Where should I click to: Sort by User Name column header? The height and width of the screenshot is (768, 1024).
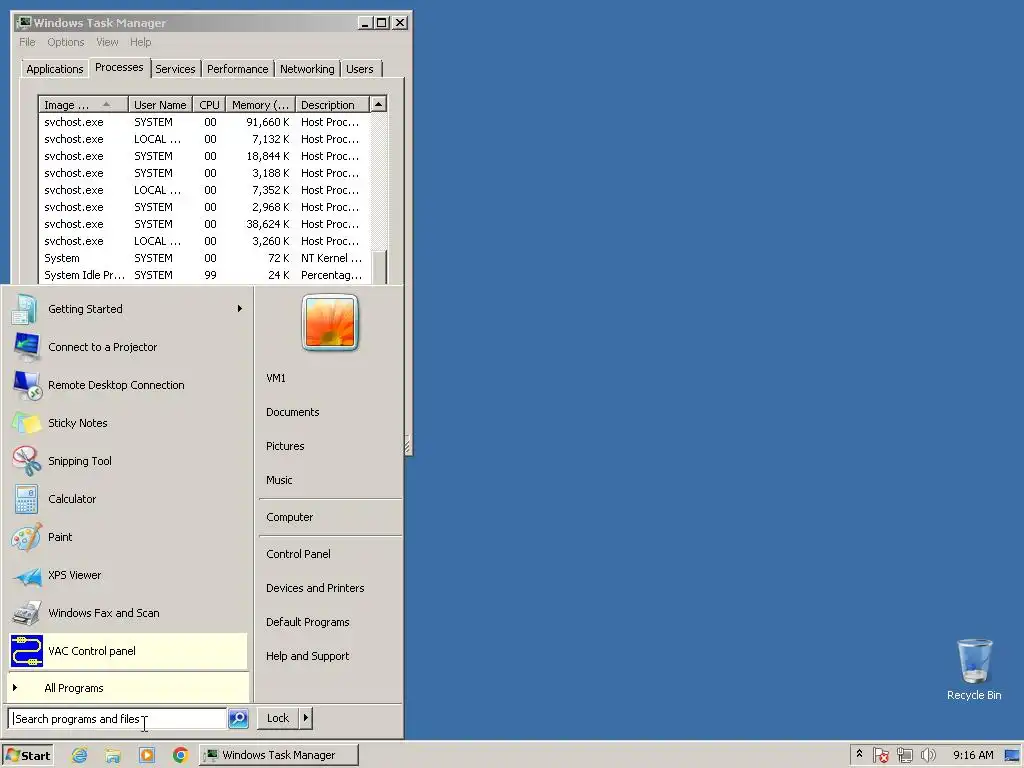[160, 104]
